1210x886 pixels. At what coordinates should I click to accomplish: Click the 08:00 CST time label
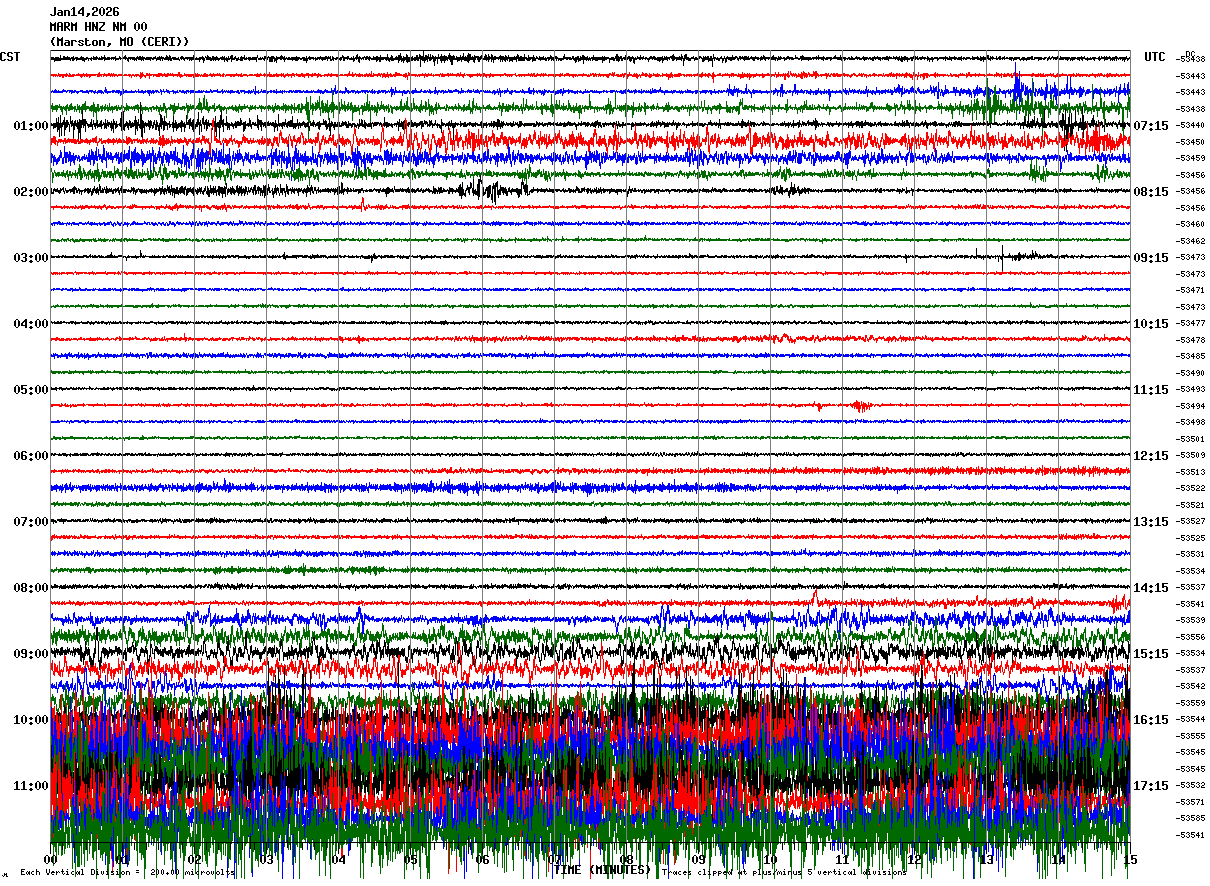(31, 587)
